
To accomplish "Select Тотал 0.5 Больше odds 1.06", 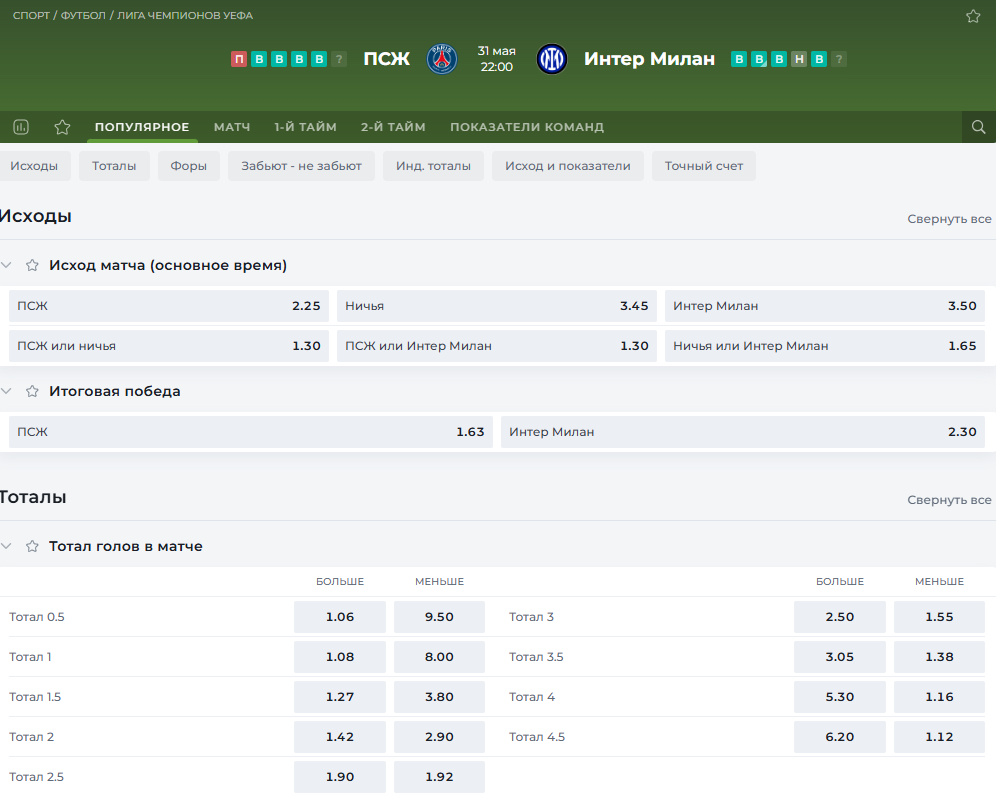I will (x=340, y=617).
